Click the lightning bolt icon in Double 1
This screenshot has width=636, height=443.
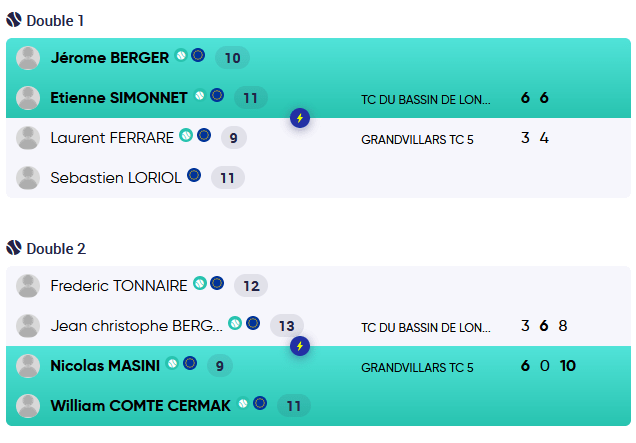pyautogui.click(x=300, y=118)
